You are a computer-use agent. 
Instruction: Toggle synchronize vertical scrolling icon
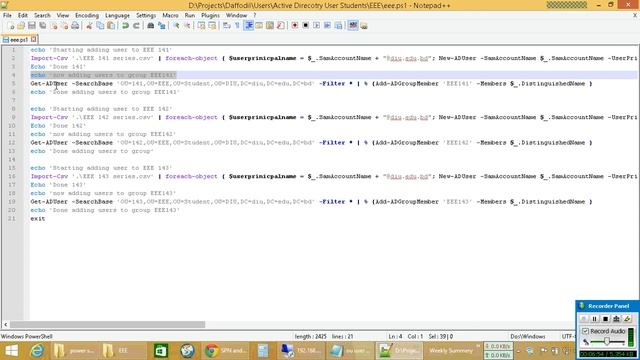click(x=201, y=26)
